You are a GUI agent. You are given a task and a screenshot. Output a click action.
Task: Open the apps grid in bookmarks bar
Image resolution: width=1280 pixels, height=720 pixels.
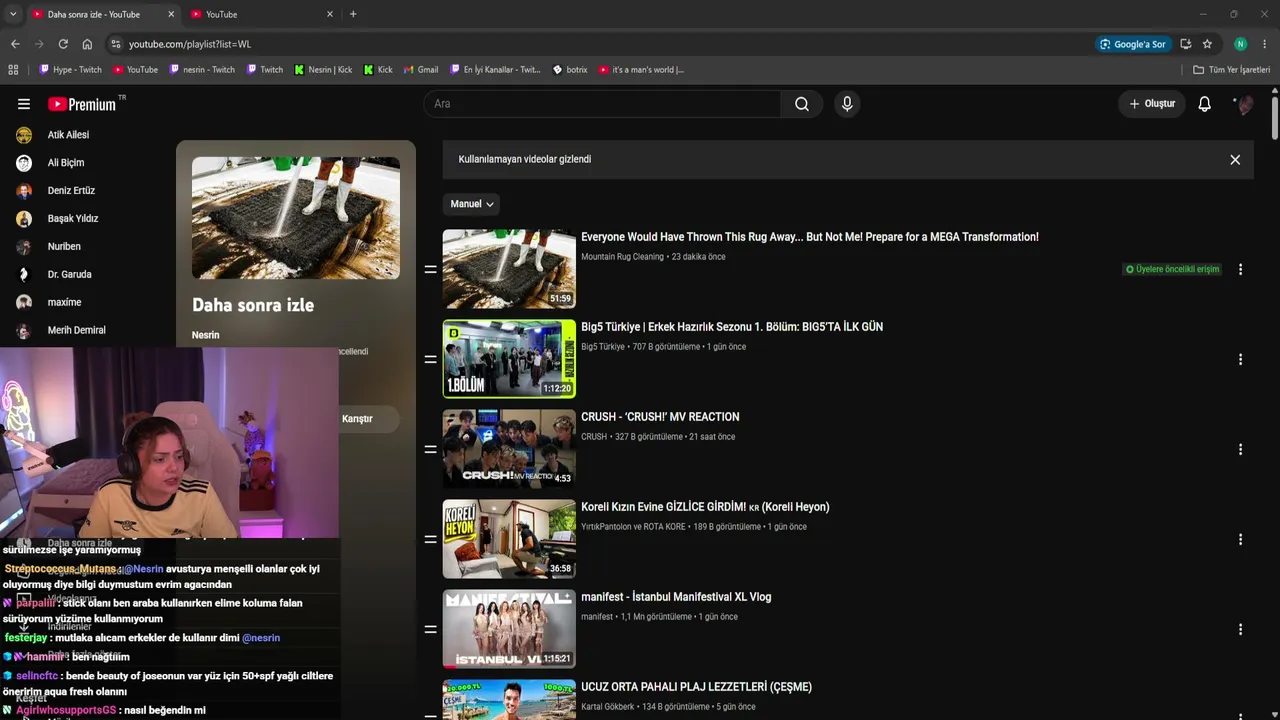click(13, 70)
